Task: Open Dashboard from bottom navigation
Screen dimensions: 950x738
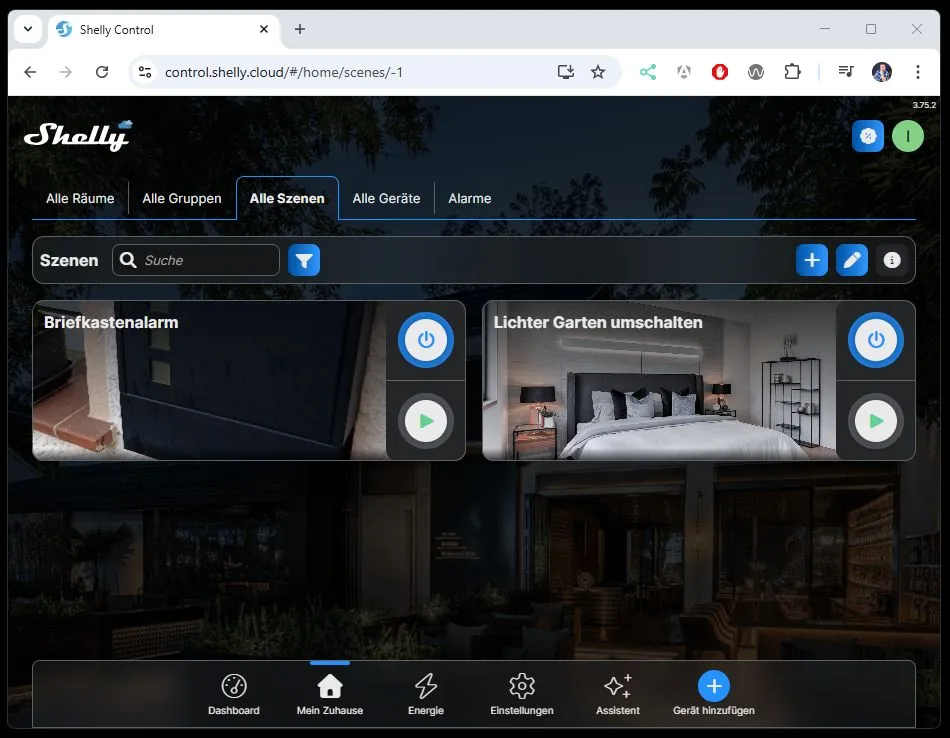Action: click(x=233, y=695)
